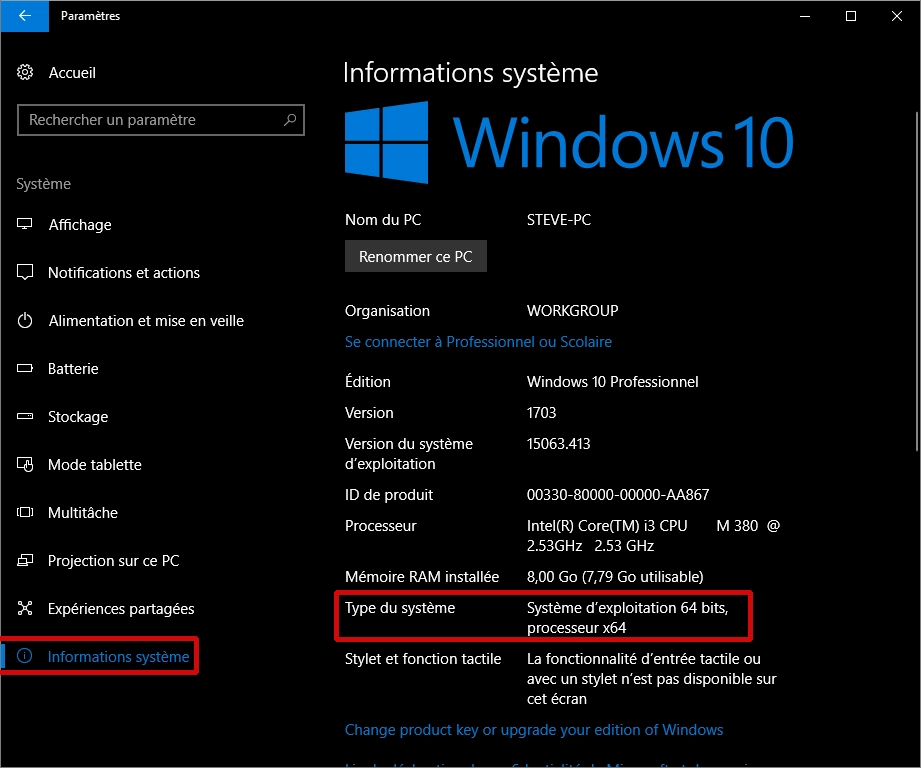Viewport: 921px width, 768px height.
Task: Select the Multitâche icon
Action: 26,513
